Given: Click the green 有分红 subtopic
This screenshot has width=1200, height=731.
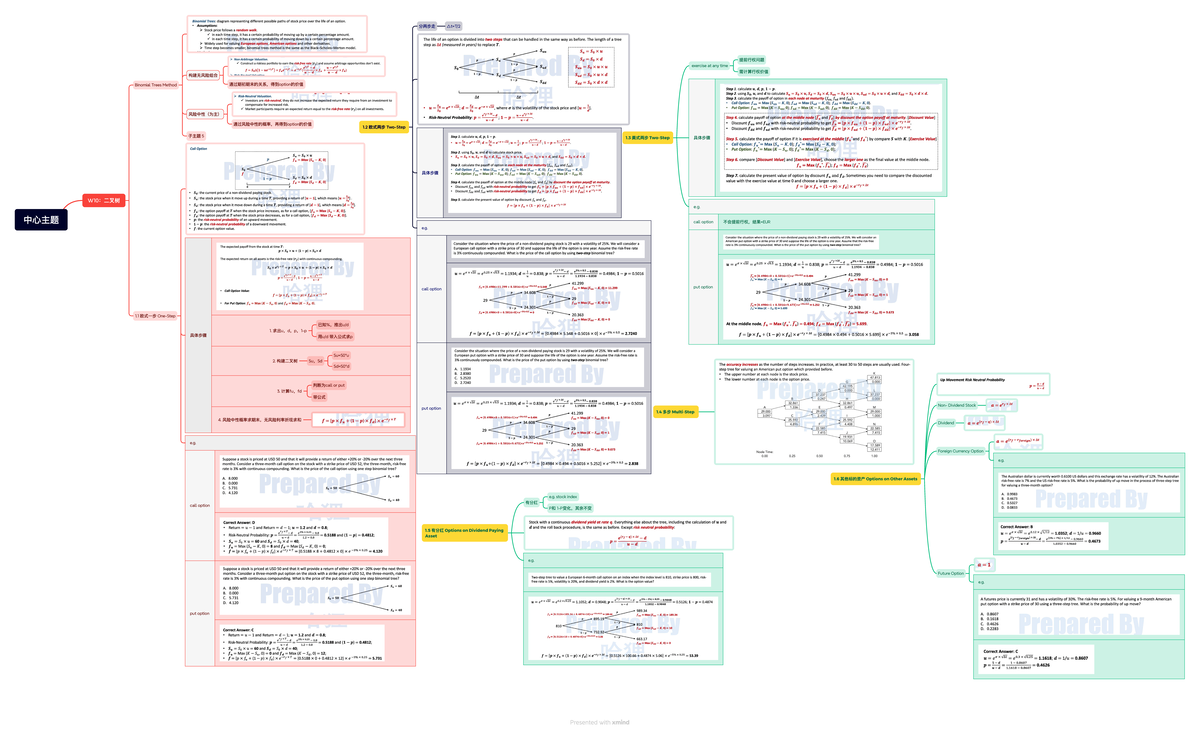Looking at the screenshot, I should coord(532,503).
